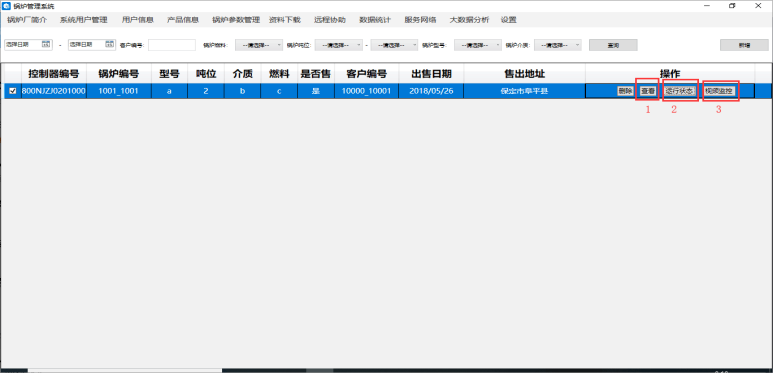Click the boiler management app icon in title bar
774x373 pixels.
6,6
